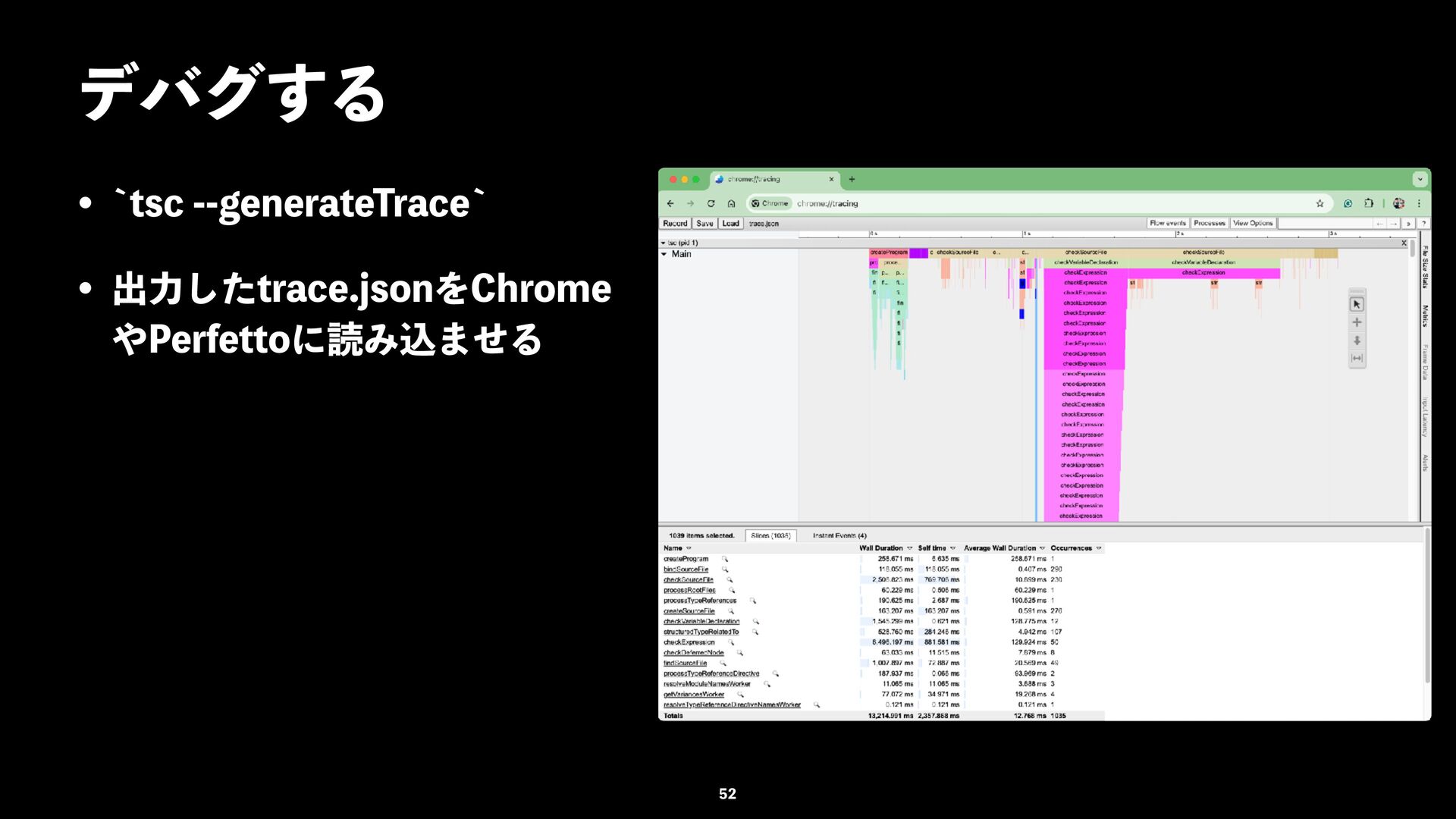
Task: Reload the chrome://tracing page
Action: pos(711,203)
